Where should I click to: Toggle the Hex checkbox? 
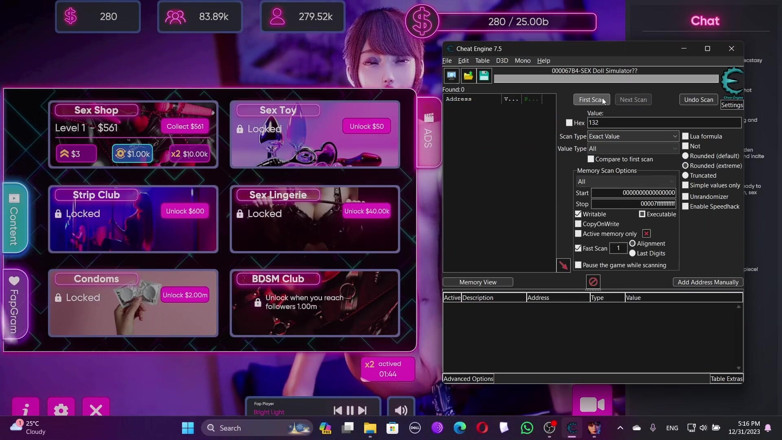[569, 123]
